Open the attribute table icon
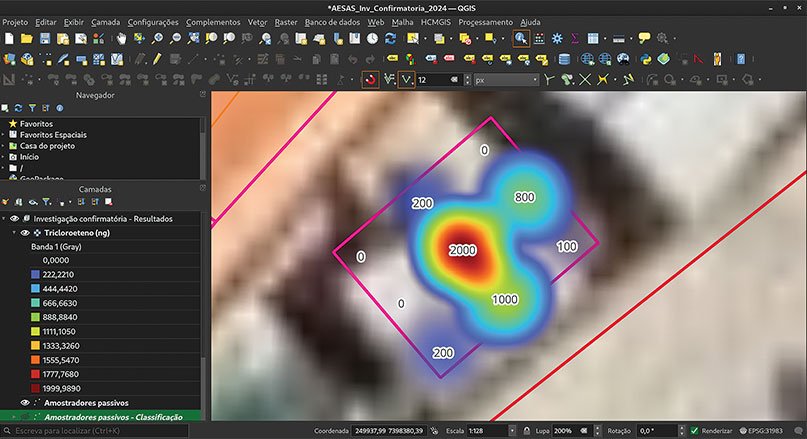807x439 pixels. (x=593, y=38)
